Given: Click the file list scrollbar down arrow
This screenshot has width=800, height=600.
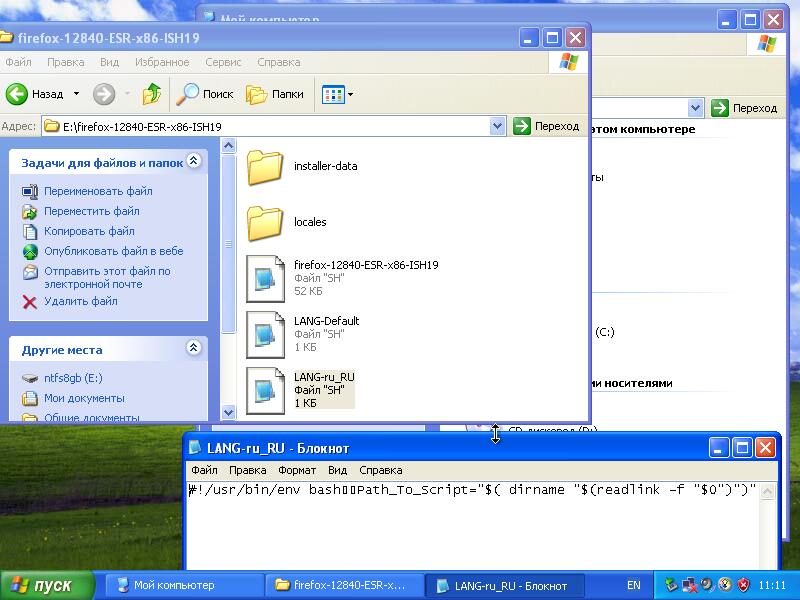Looking at the screenshot, I should (227, 411).
